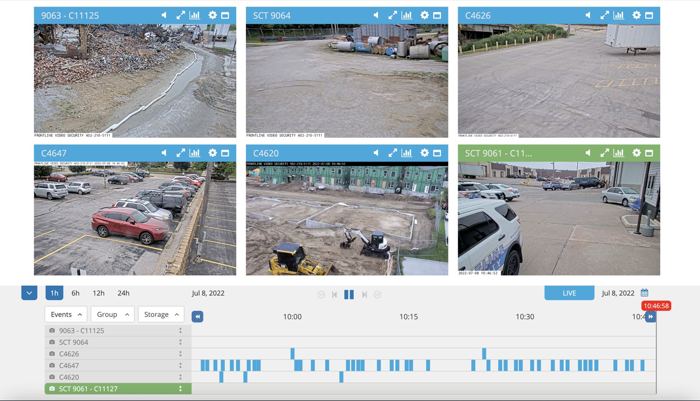Image resolution: width=700 pixels, height=401 pixels.
Task: Pop out the 9063 - C11125 camera window
Action: tap(225, 15)
